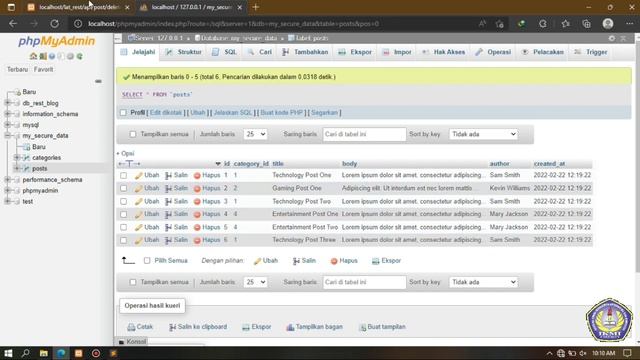Viewport: 640px width, 360px height.
Task: Click the browser refresh icon
Action: pyautogui.click(x=54, y=24)
